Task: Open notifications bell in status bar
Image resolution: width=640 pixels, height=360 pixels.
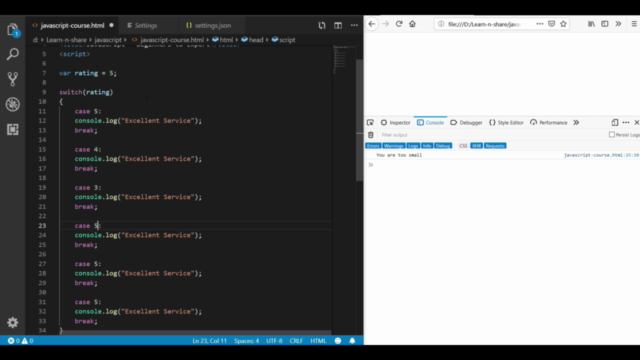Action: pyautogui.click(x=352, y=341)
